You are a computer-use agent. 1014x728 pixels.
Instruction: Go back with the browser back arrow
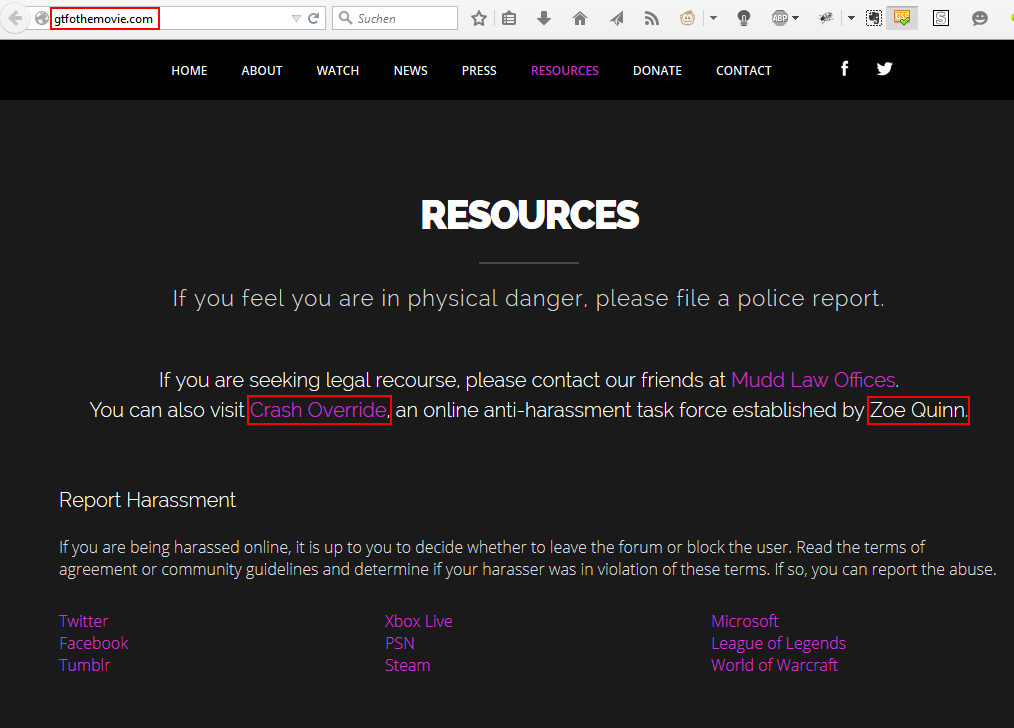tap(15, 18)
